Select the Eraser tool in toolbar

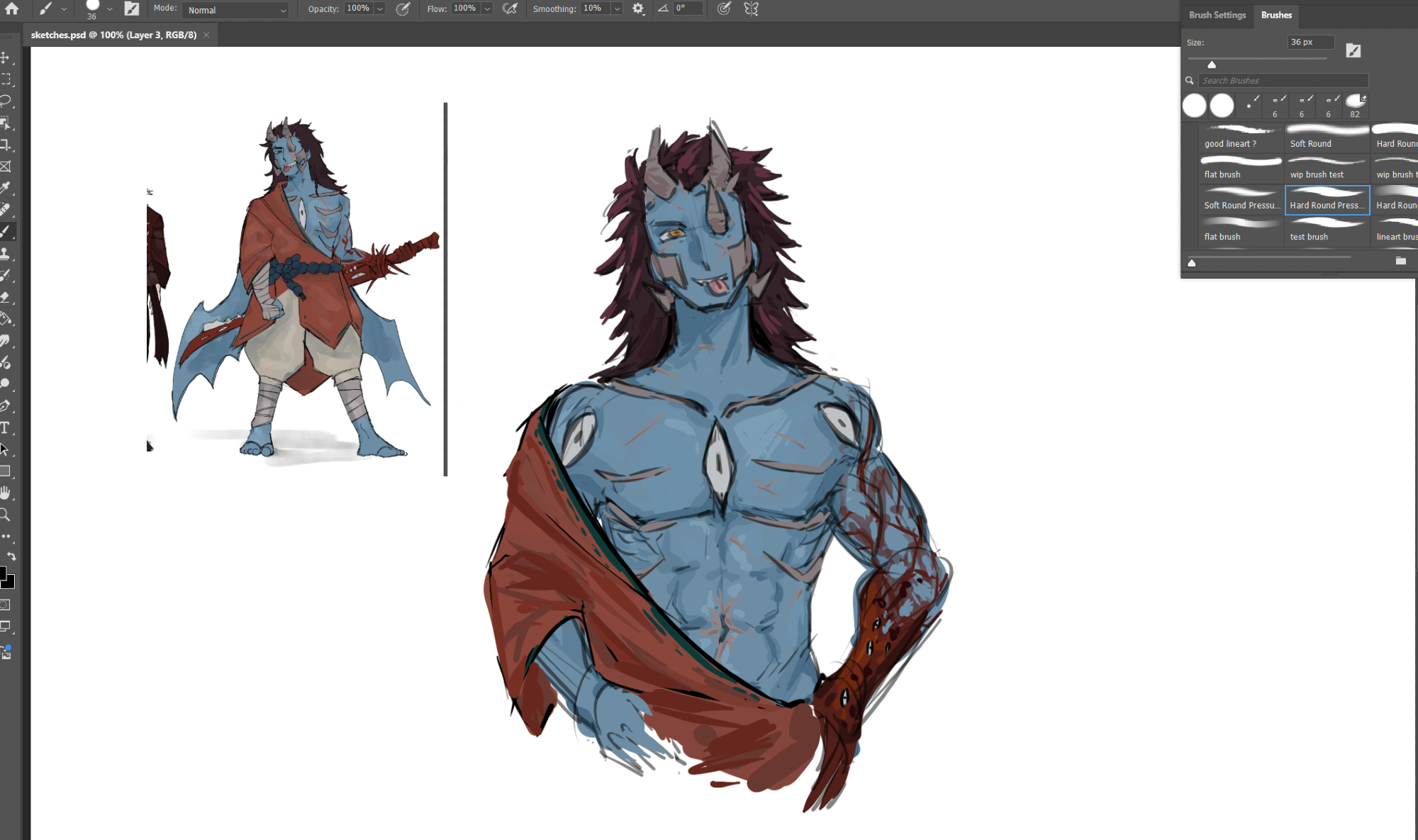click(x=6, y=297)
